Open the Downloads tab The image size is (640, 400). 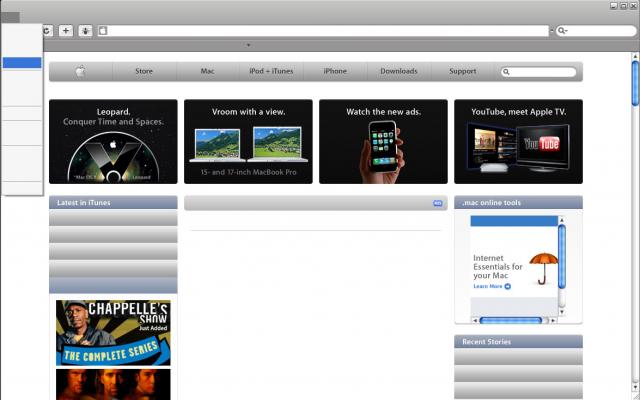click(x=399, y=71)
